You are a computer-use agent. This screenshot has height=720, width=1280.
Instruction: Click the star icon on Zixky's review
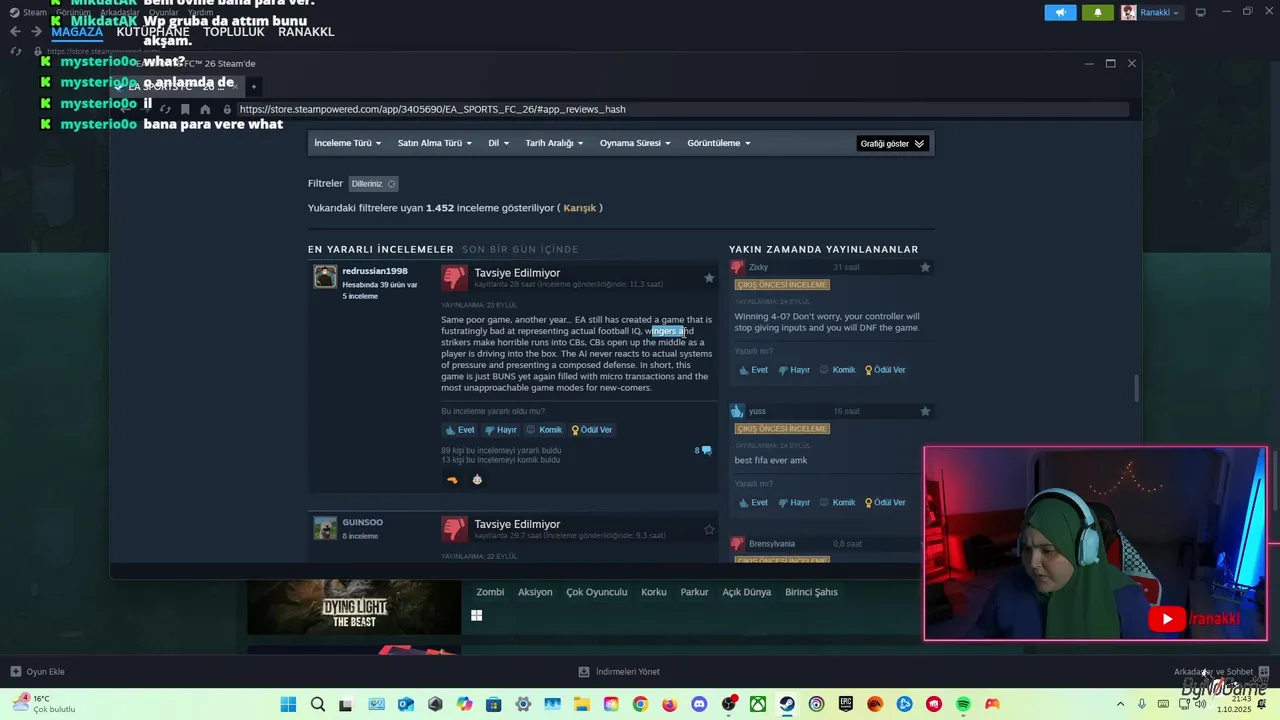925,267
